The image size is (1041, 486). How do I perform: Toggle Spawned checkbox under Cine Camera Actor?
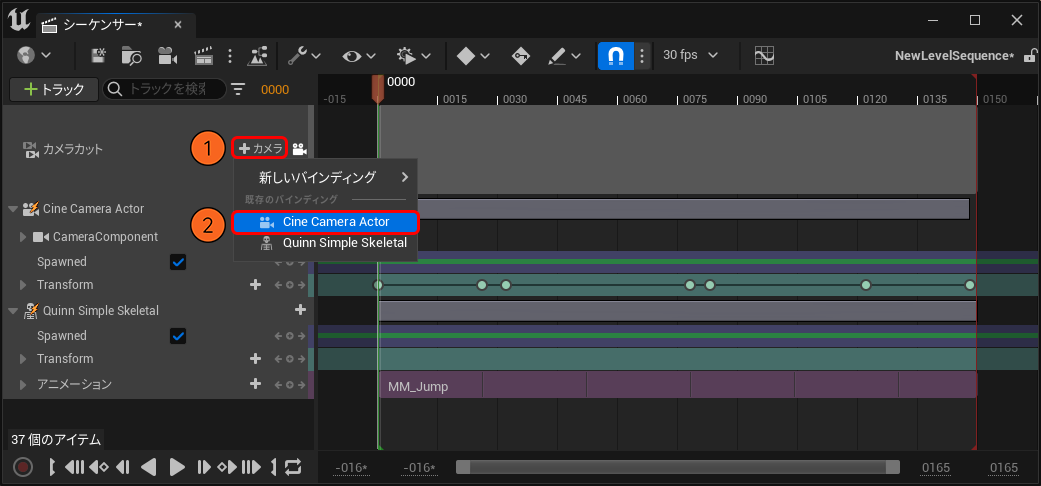coord(178,262)
